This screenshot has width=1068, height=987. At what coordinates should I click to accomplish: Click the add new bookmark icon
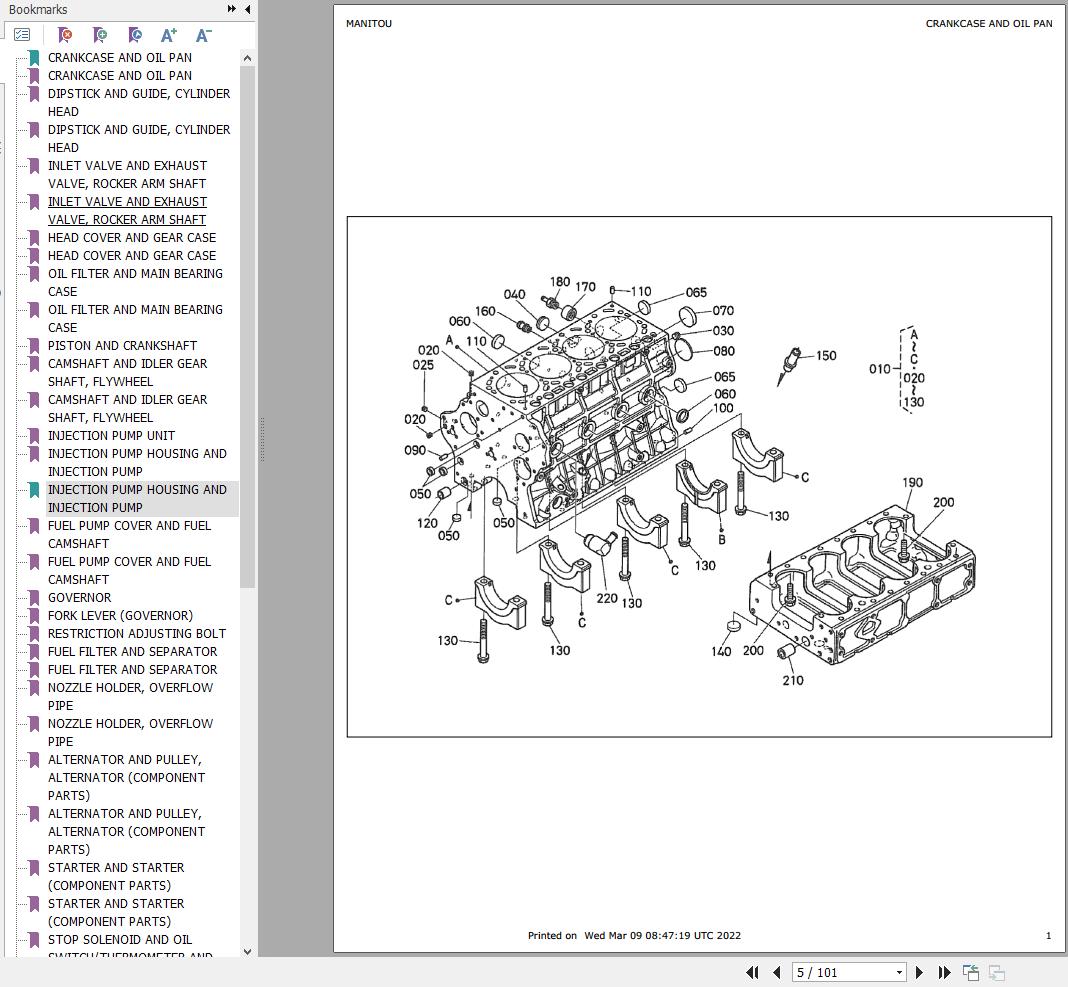coord(100,35)
